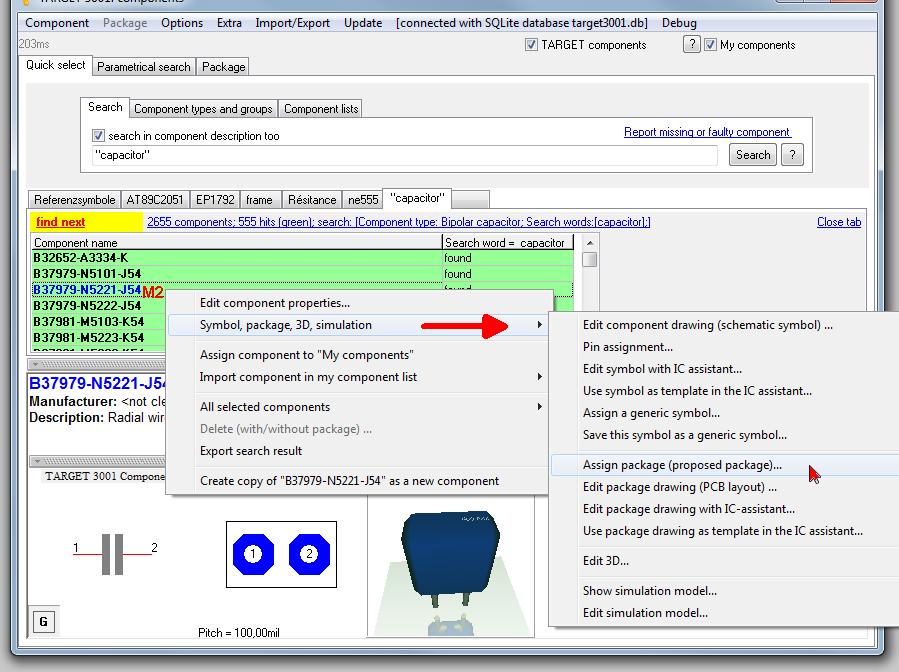Viewport: 899px width, 672px height.
Task: Toggle the TARGET components checkbox
Action: (531, 45)
